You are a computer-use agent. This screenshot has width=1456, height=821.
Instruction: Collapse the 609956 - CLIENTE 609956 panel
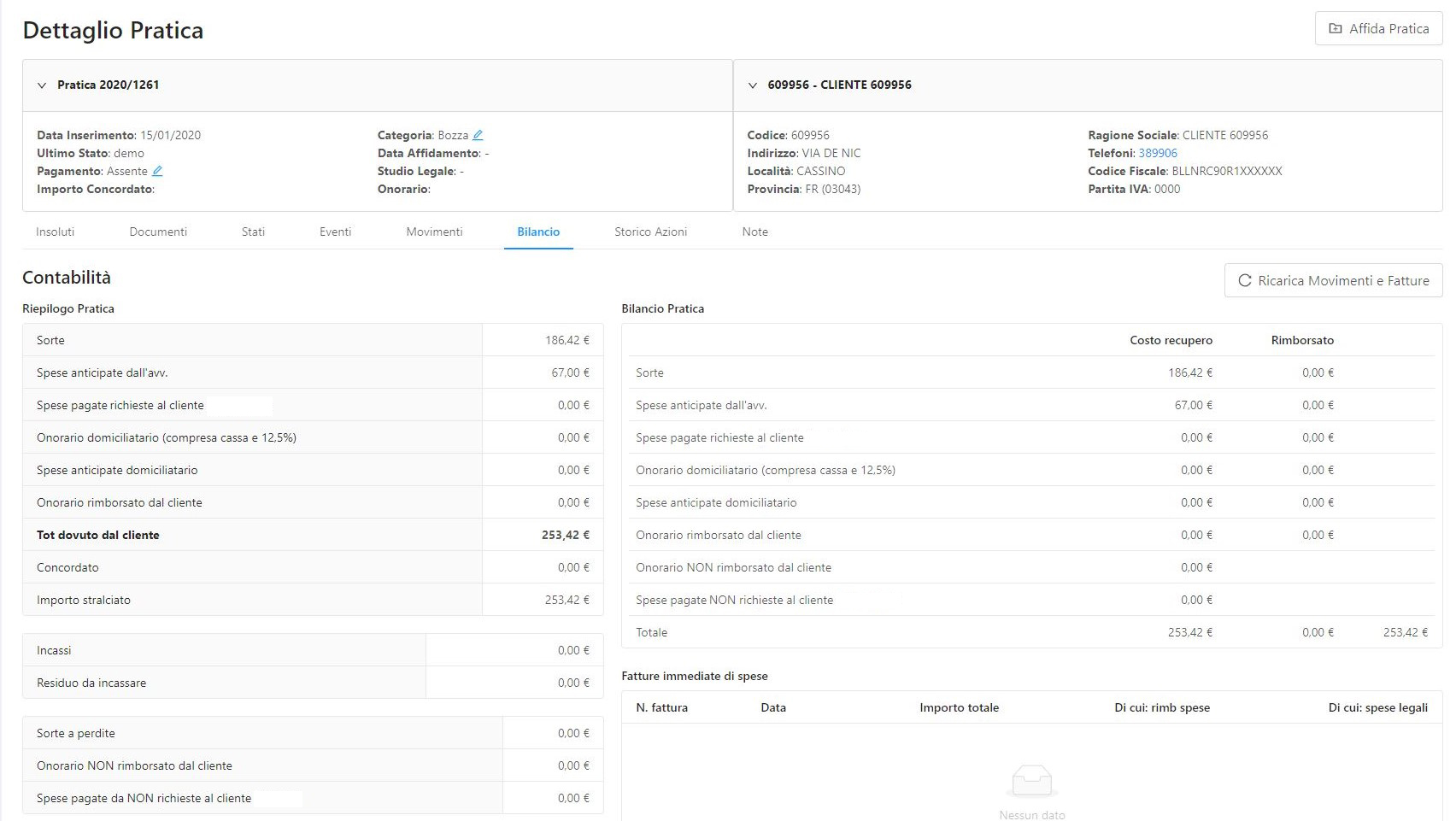[x=752, y=85]
